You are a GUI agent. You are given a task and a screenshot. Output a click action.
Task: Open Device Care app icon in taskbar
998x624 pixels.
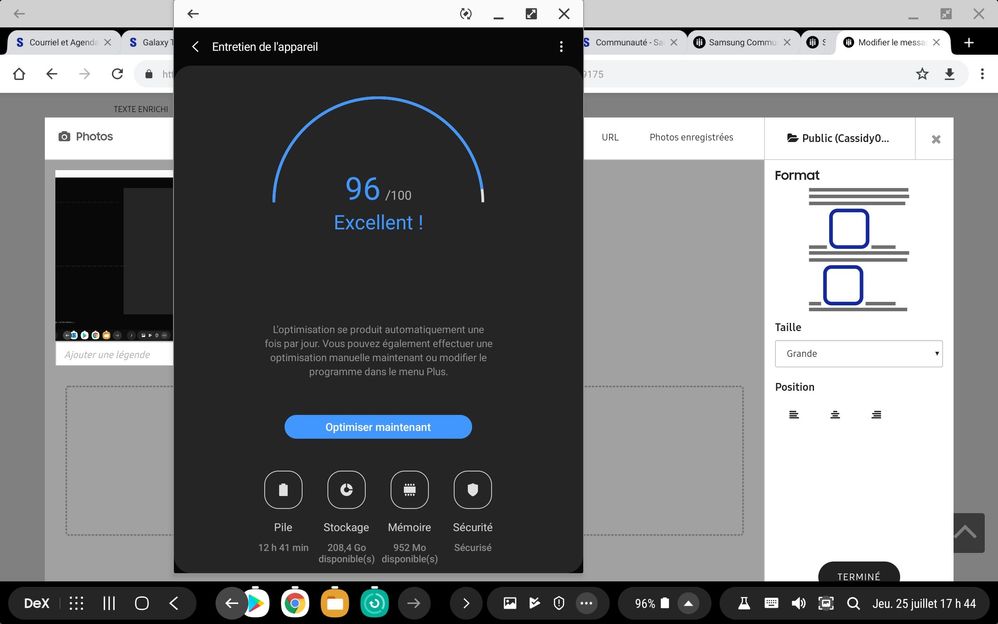coord(374,603)
